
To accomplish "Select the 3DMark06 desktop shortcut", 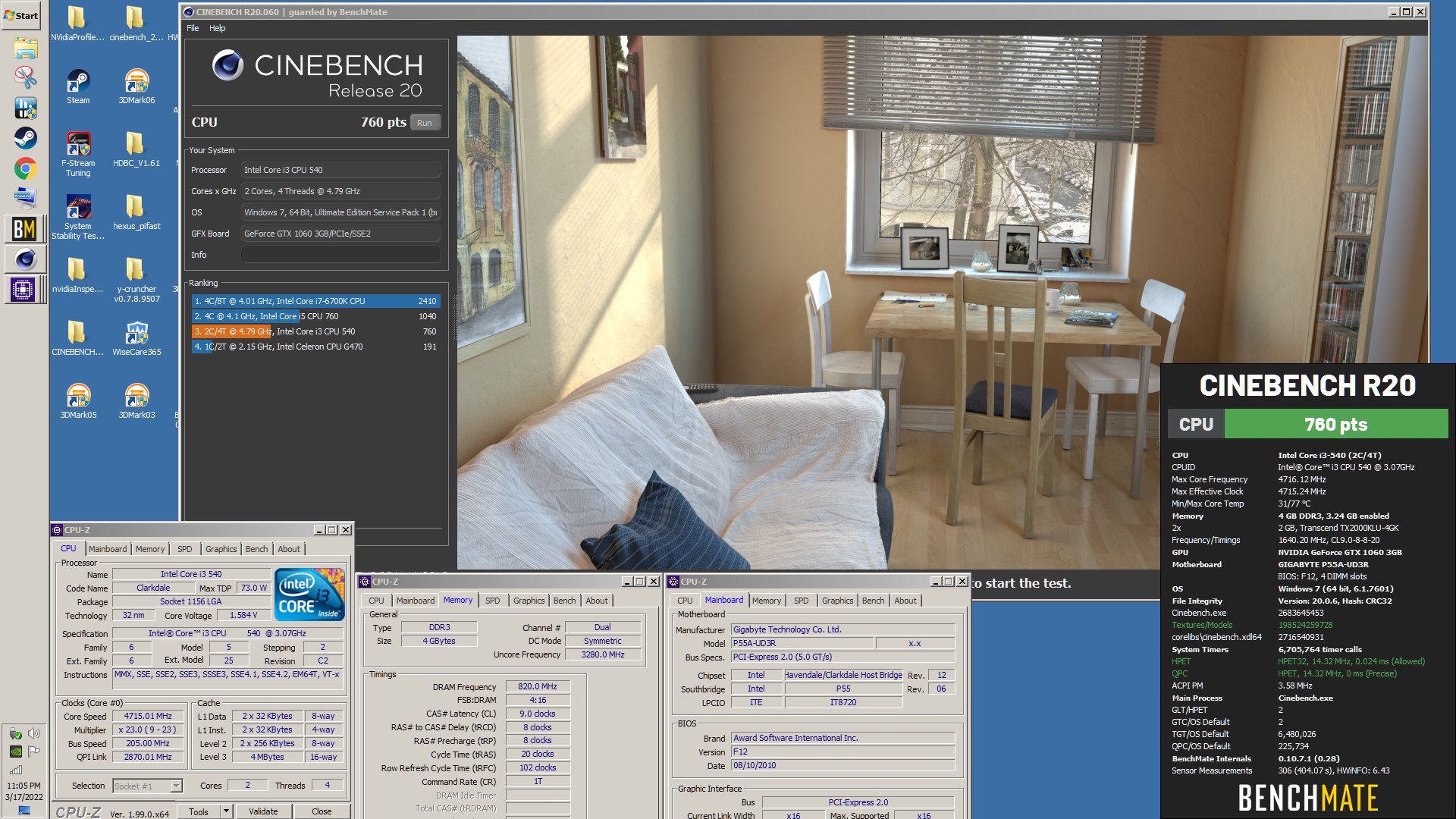I will [136, 86].
